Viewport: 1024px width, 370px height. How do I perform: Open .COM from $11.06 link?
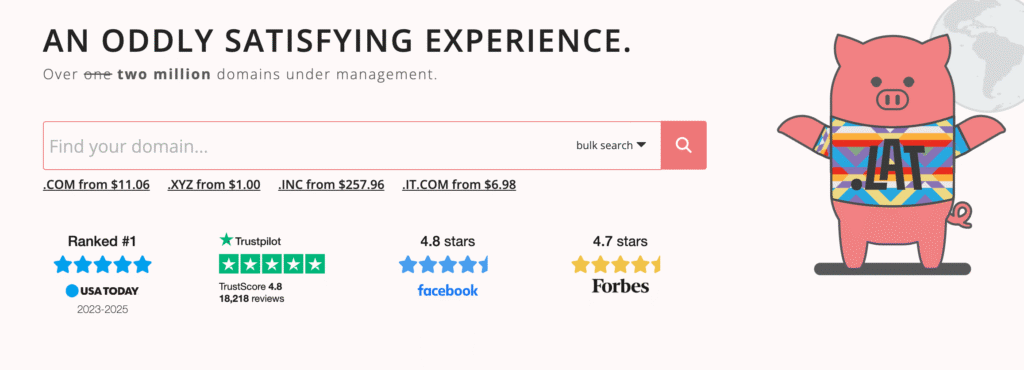tap(97, 185)
